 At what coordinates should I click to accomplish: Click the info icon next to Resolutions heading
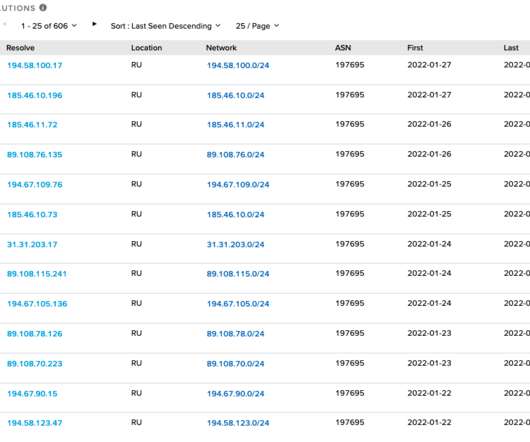click(43, 7)
